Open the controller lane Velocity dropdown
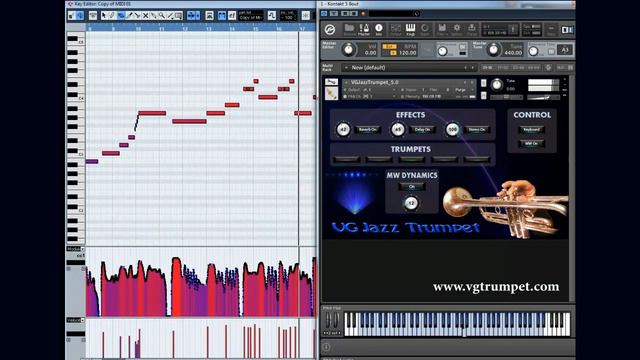Viewport: 640px width, 360px height. coord(76,320)
